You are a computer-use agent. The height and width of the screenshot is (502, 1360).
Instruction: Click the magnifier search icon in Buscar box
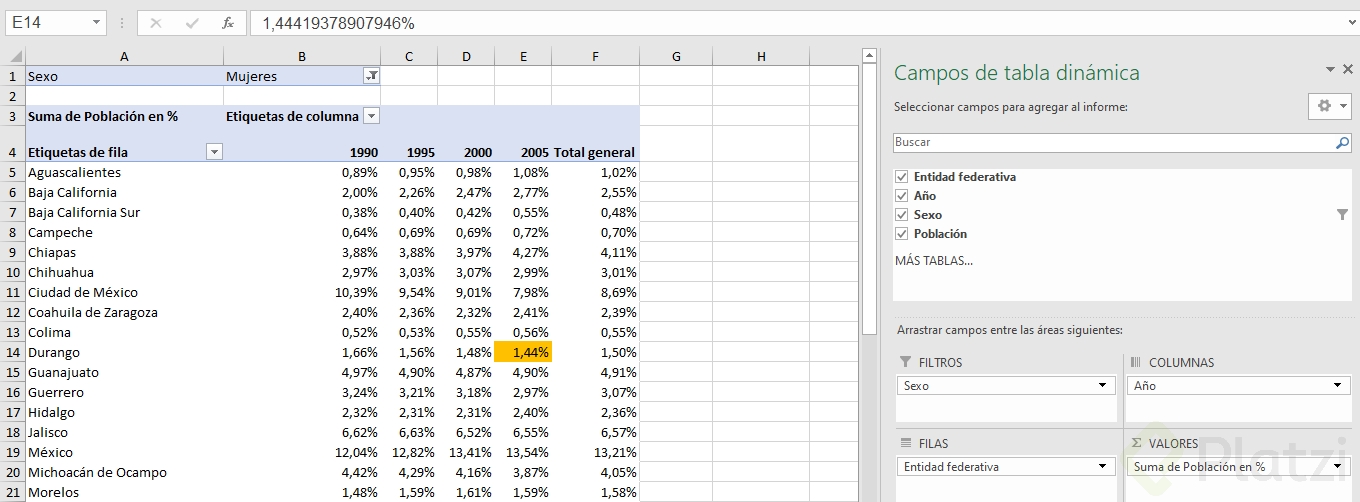tap(1342, 143)
